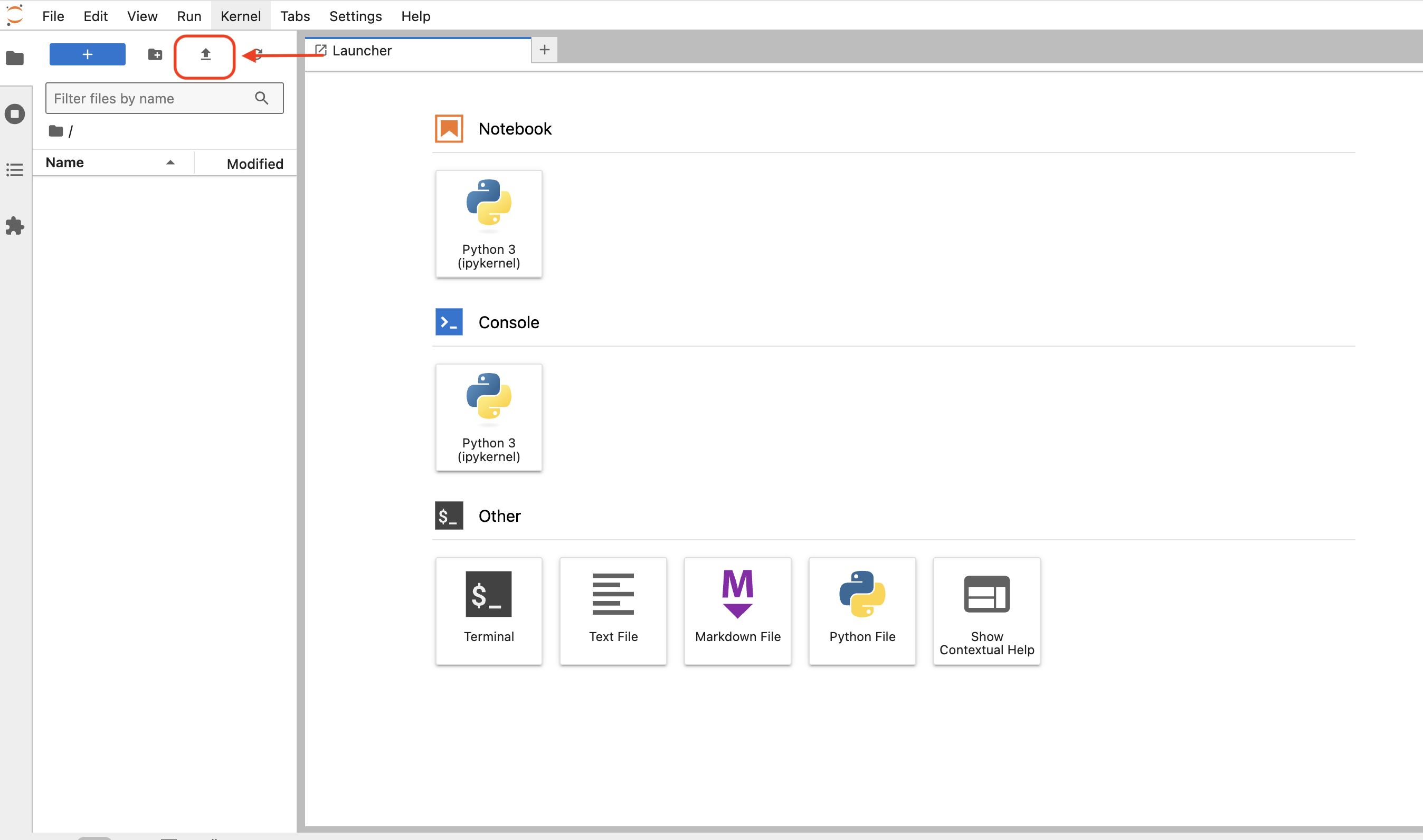This screenshot has height=840, width=1423.
Task: Show the Table of Contents panel
Action: [x=15, y=169]
